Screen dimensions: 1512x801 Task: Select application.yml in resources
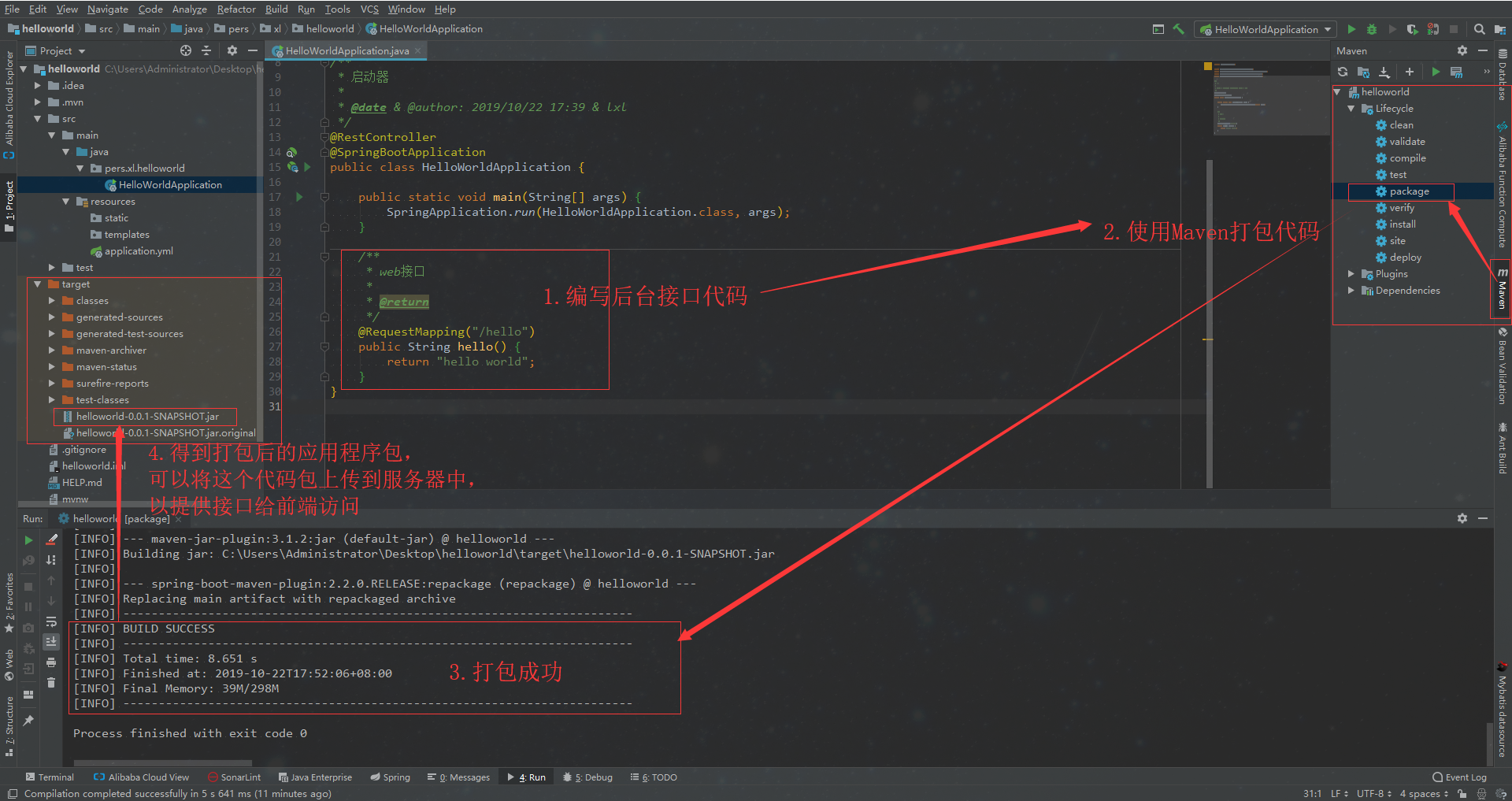pyautogui.click(x=139, y=251)
